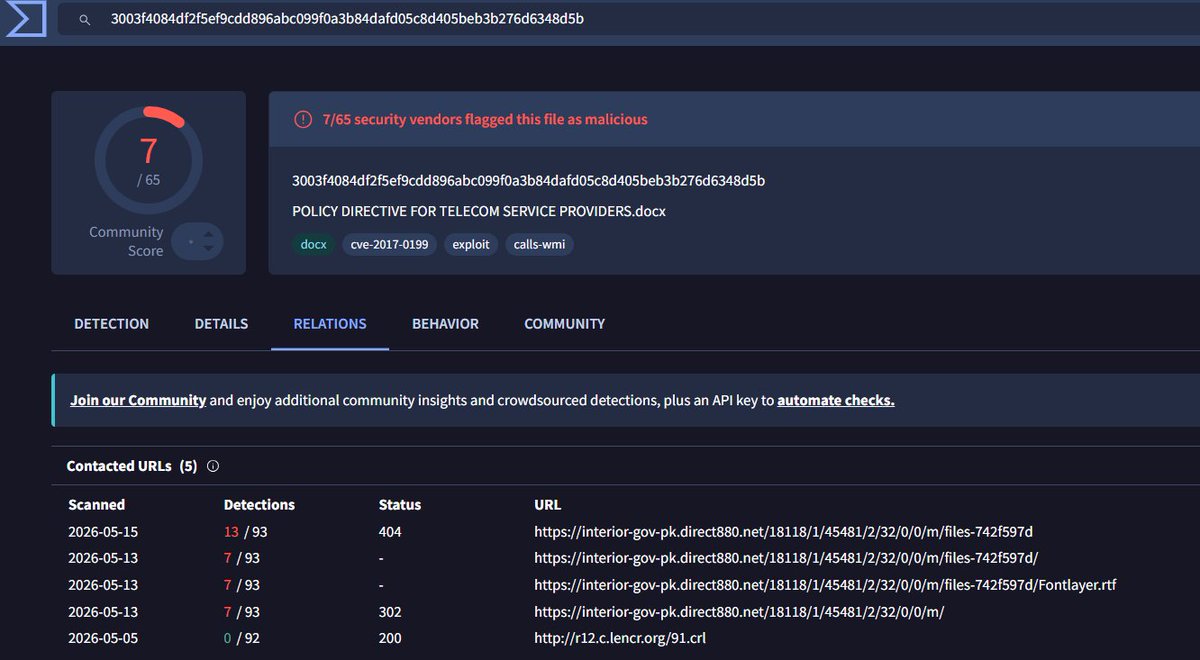1200x660 pixels.
Task: Select the cve-2017-0199 tag
Action: [x=389, y=244]
